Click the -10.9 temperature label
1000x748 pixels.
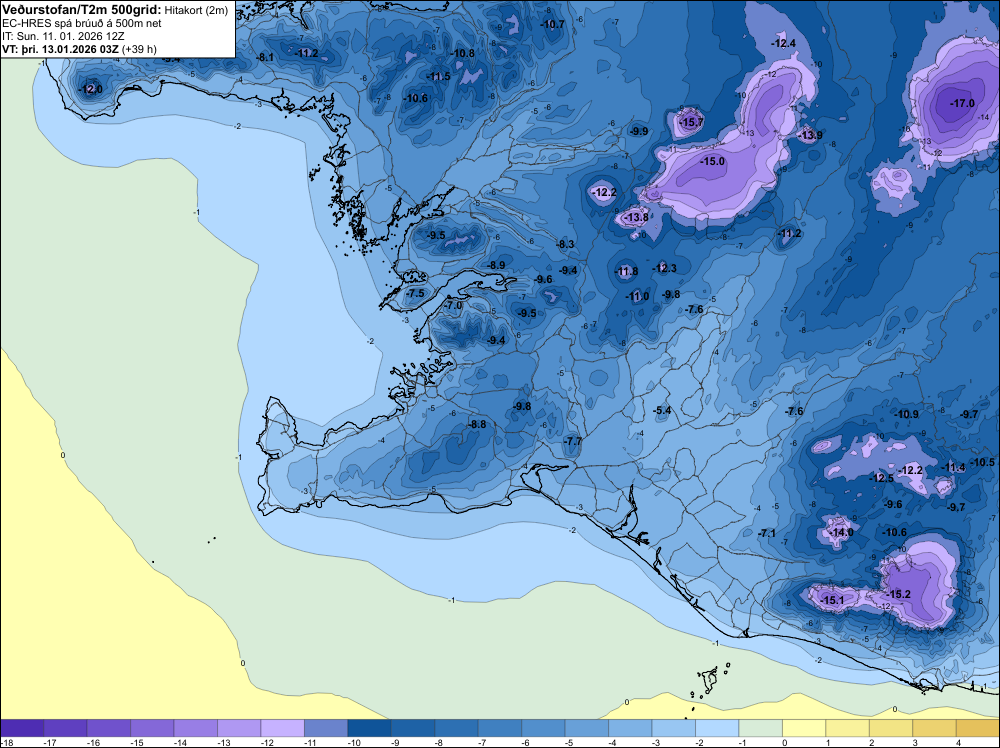[907, 414]
